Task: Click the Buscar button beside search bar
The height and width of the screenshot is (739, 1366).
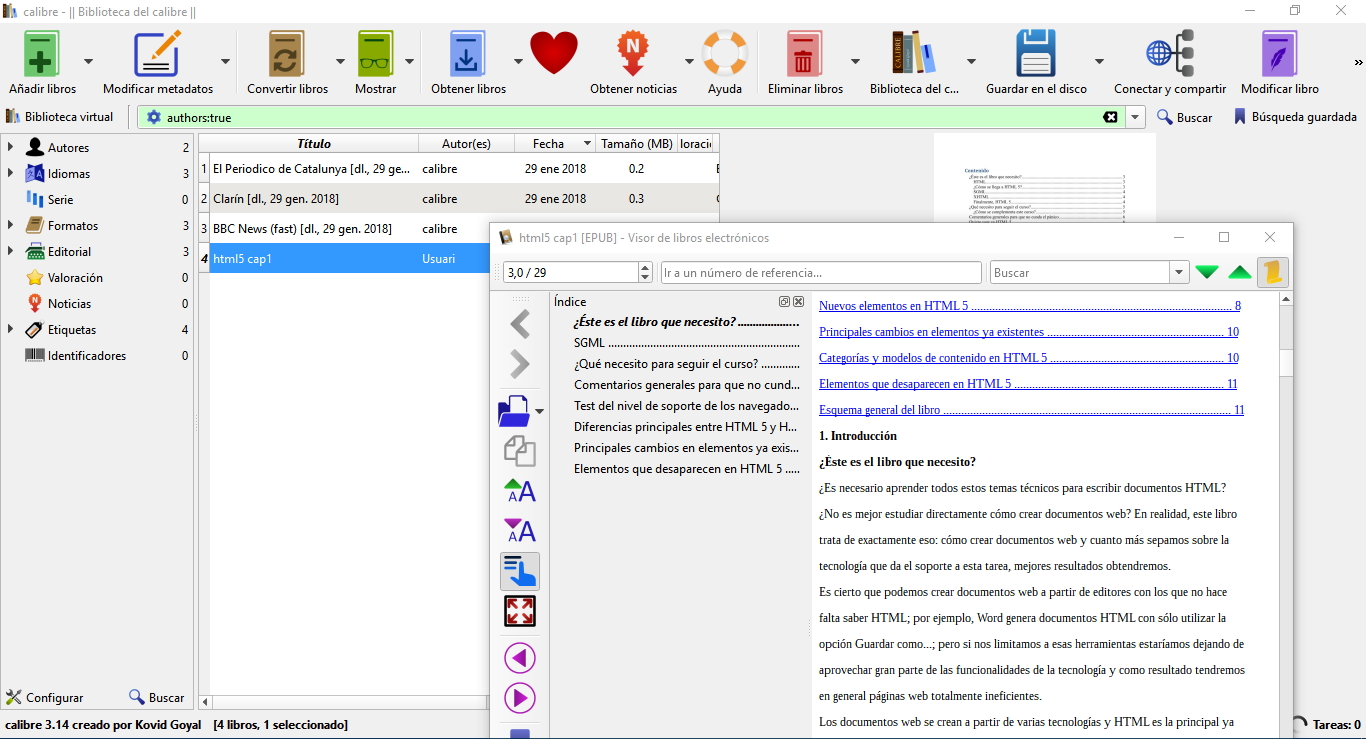Action: coord(1185,117)
